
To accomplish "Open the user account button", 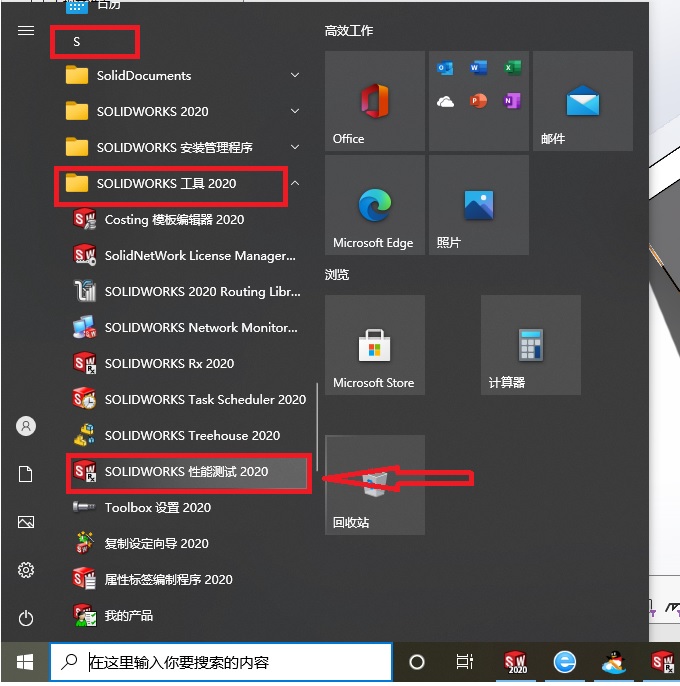I will 26,426.
